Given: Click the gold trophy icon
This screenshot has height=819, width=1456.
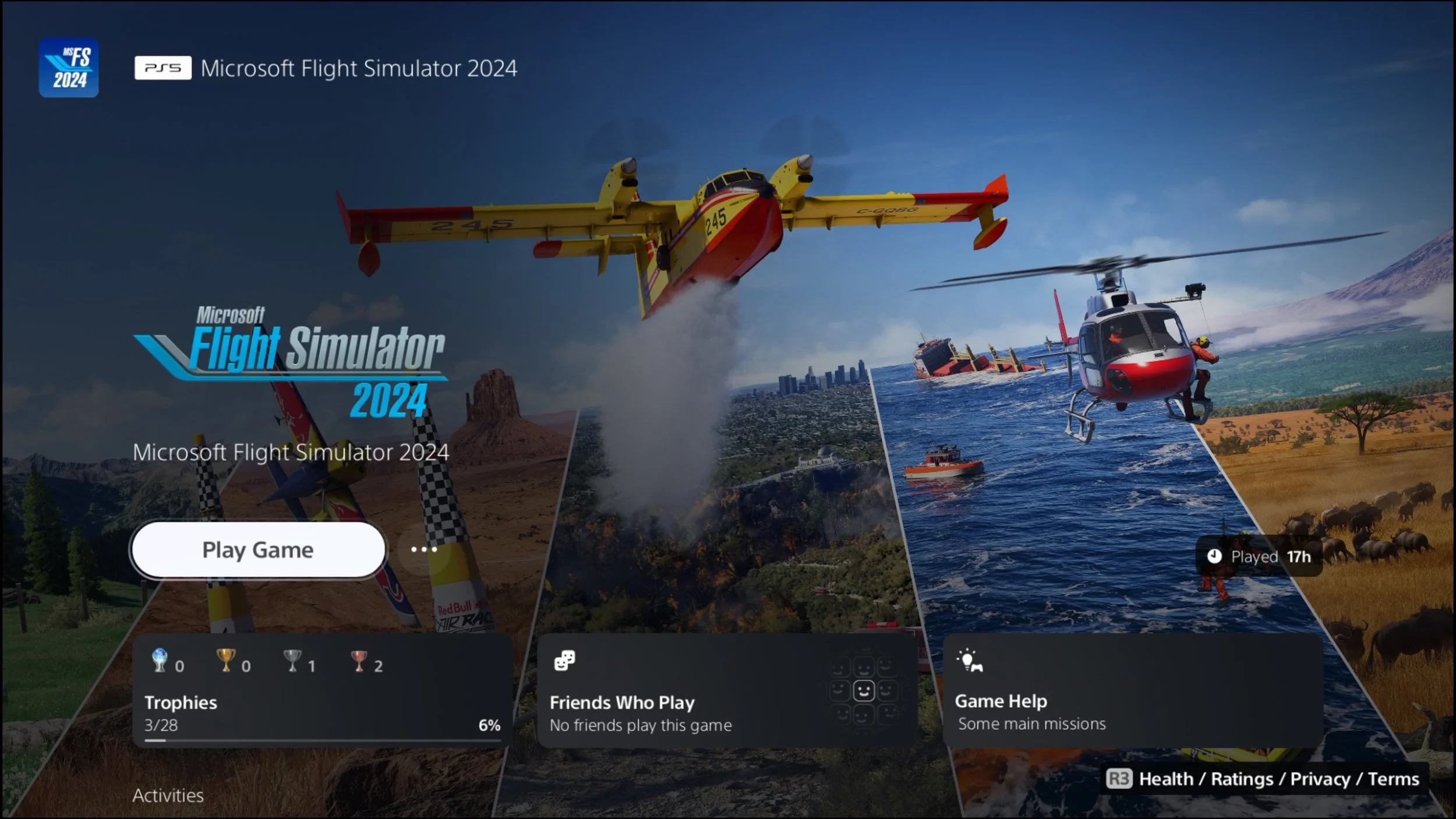Looking at the screenshot, I should pos(225,661).
